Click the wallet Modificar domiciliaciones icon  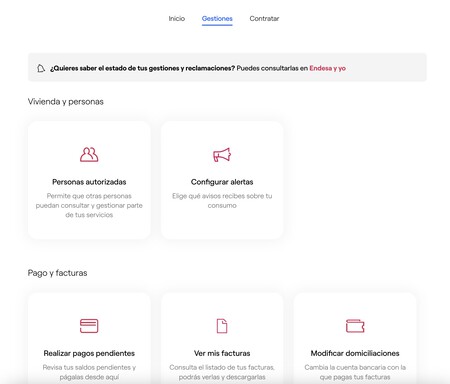coord(355,326)
